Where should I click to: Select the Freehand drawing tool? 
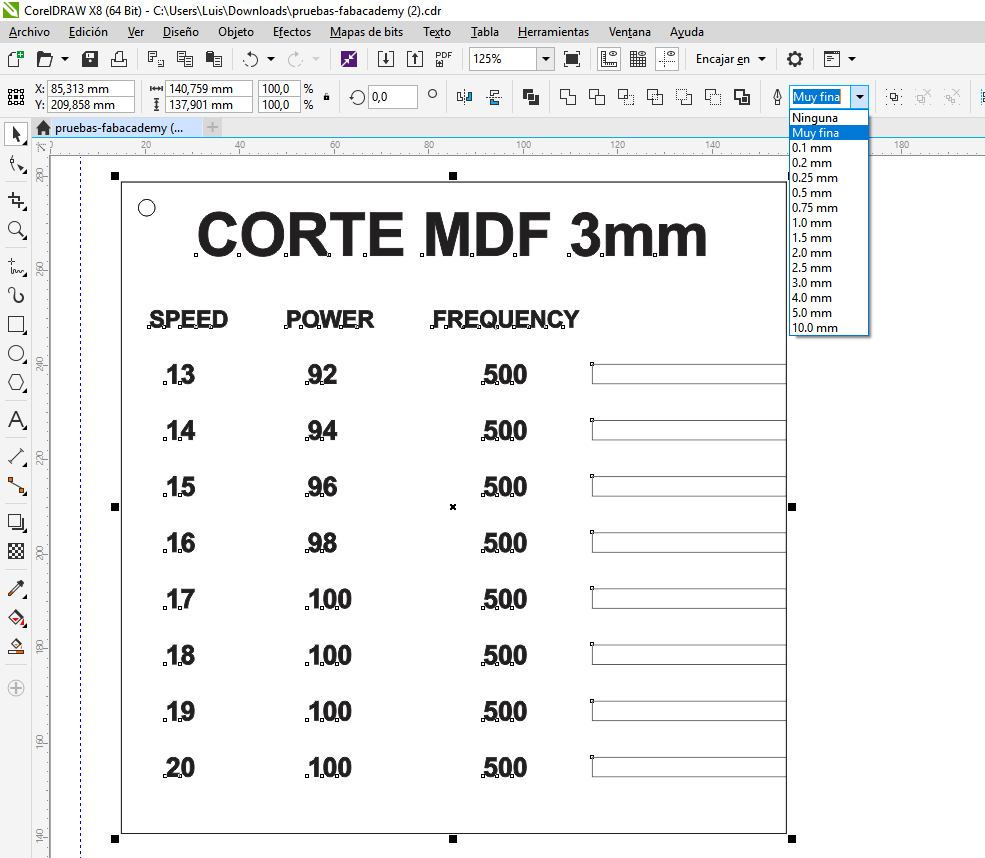(x=16, y=267)
